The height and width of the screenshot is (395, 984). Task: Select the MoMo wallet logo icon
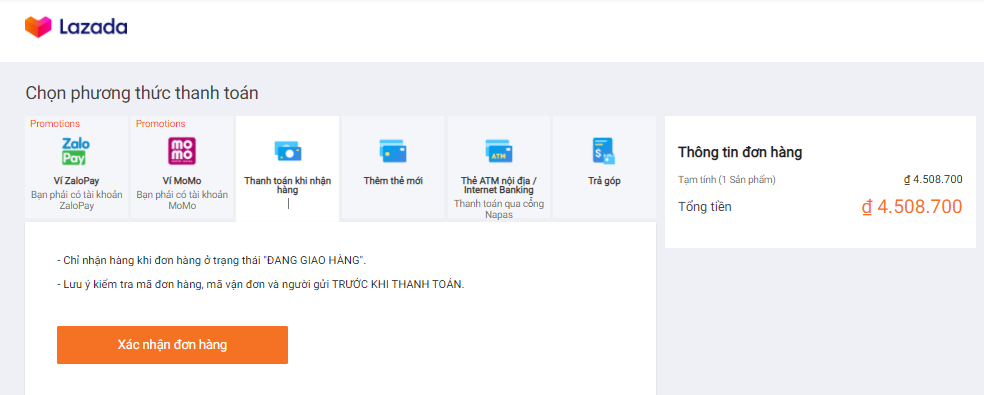tap(182, 151)
